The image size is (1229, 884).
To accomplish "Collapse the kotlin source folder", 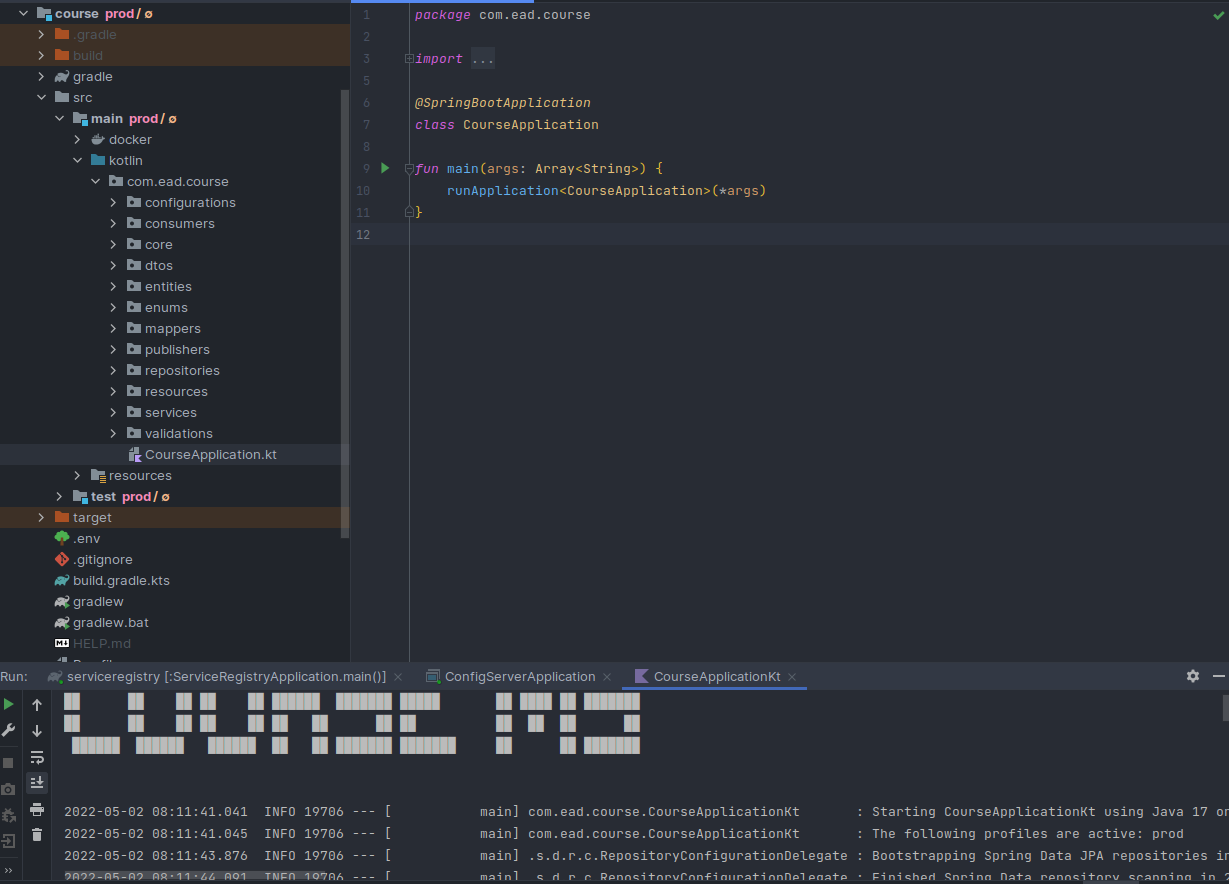I will pyautogui.click(x=77, y=161).
